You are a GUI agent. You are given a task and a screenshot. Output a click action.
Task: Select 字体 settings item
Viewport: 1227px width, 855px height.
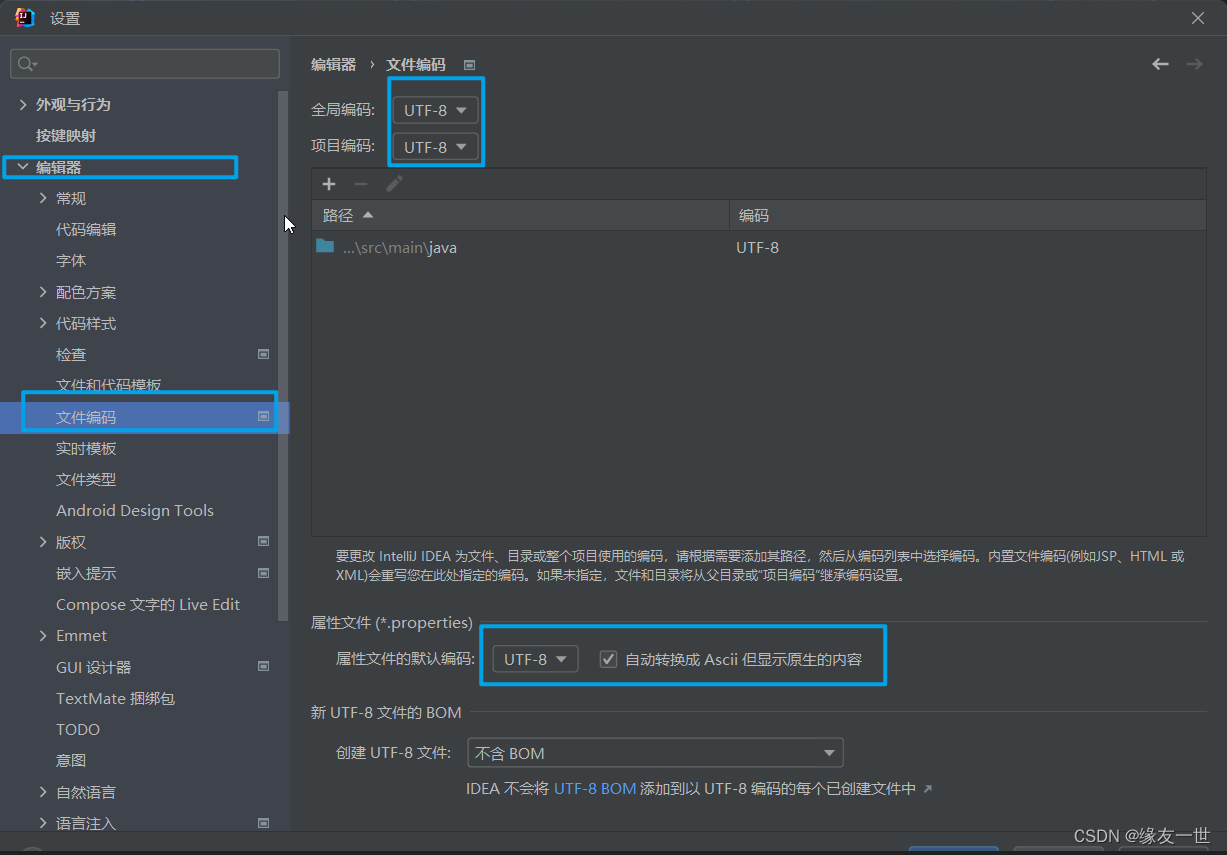click(x=71, y=260)
